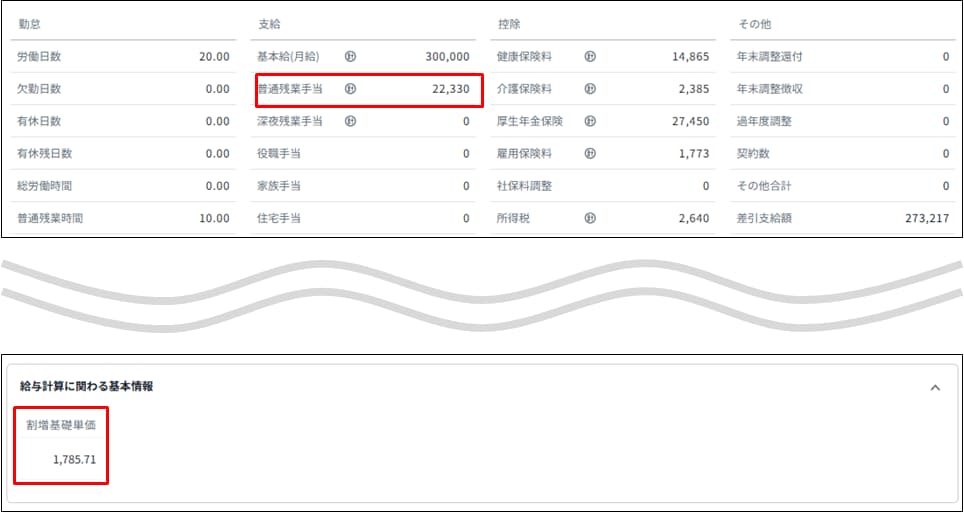The width and height of the screenshot is (964, 512).
Task: Click the 過年度調整 value field
Action: point(945,121)
